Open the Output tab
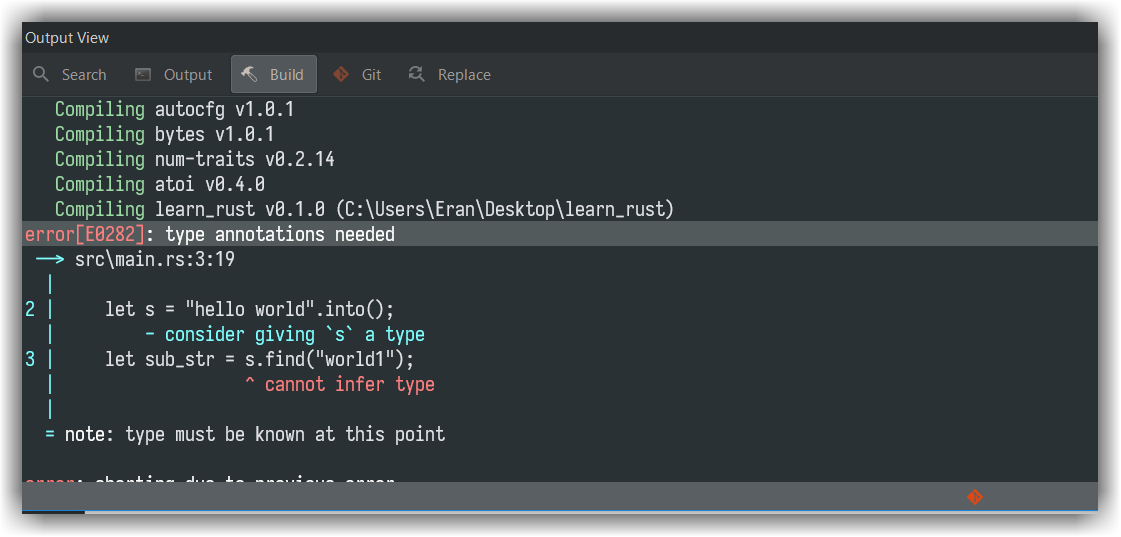This screenshot has width=1121, height=537. (x=174, y=74)
